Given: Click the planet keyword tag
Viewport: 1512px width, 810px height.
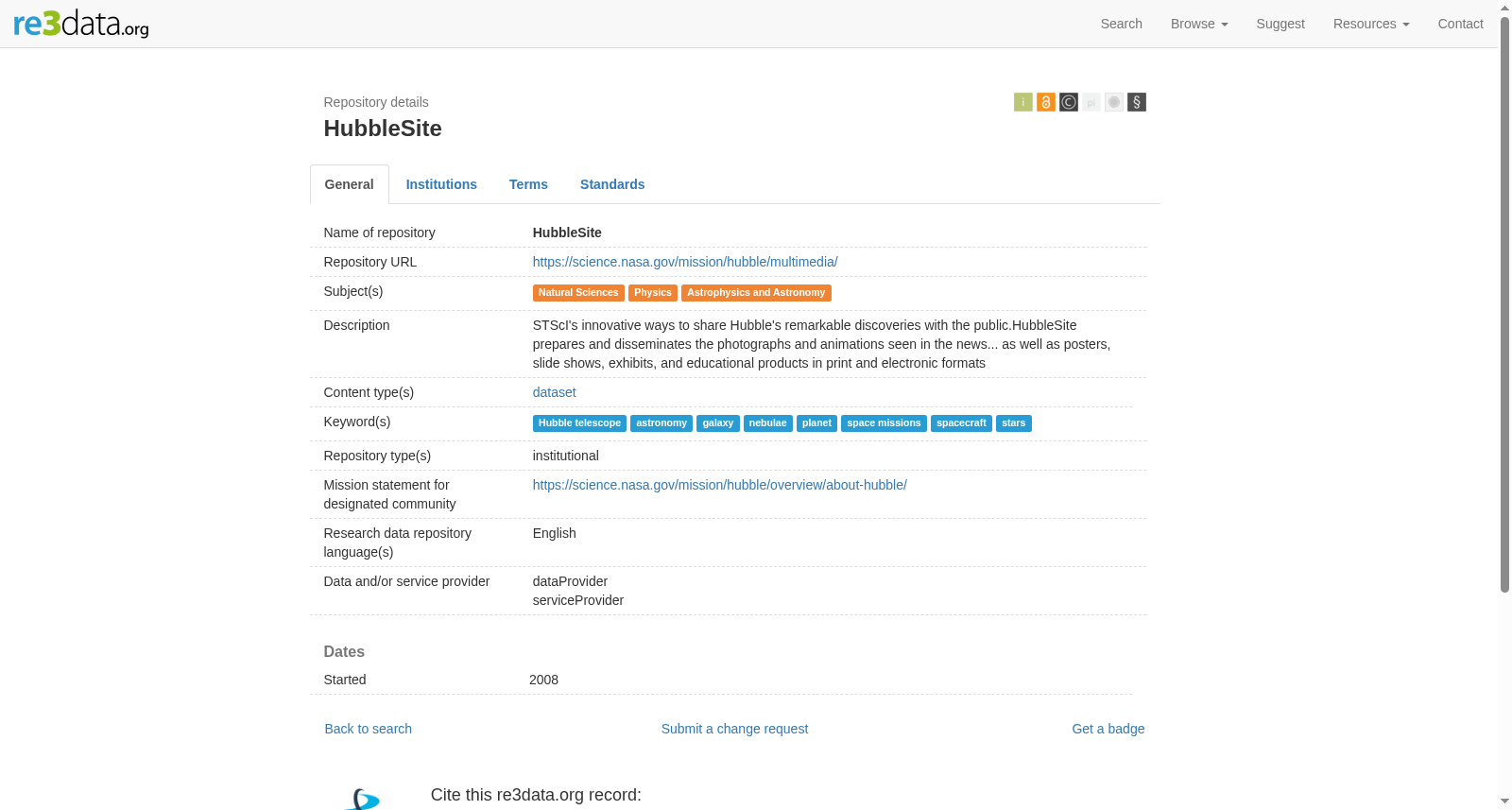Looking at the screenshot, I should tap(817, 423).
